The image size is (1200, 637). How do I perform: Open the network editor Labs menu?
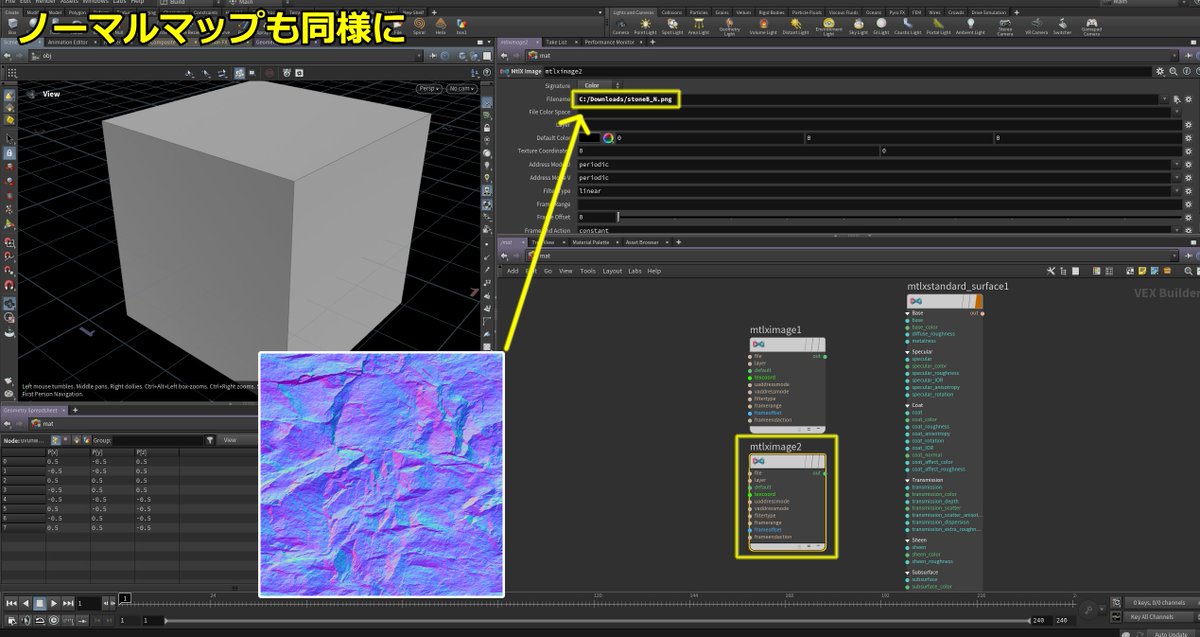coord(635,271)
